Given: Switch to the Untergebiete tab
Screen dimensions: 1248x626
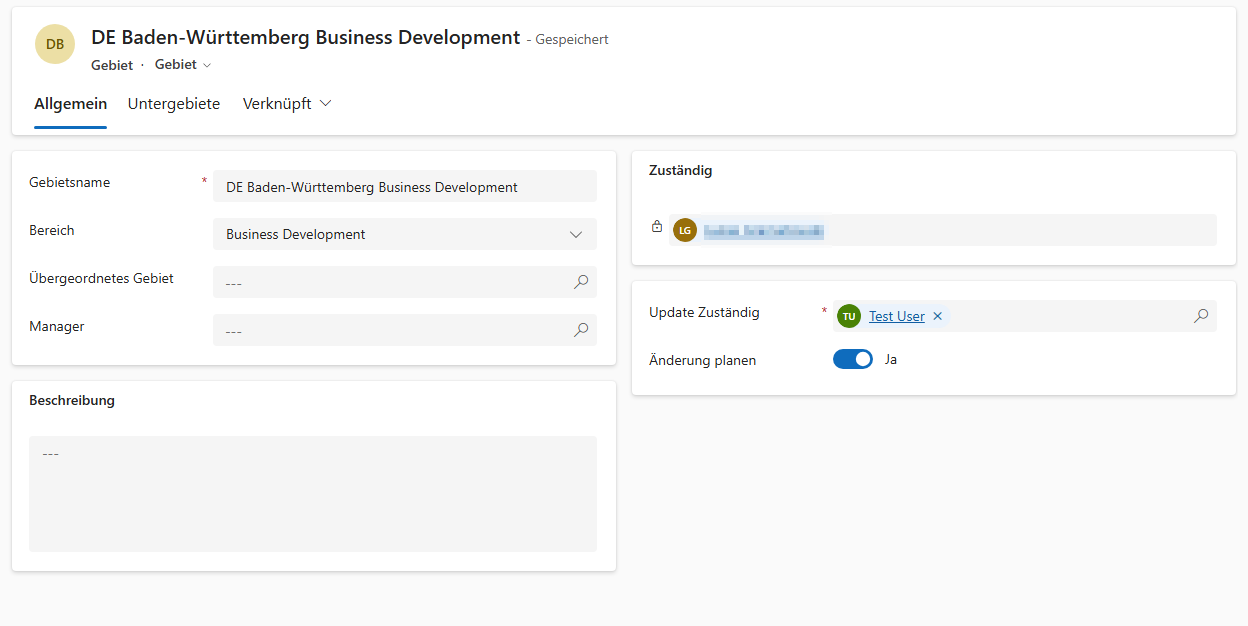Looking at the screenshot, I should 174,104.
